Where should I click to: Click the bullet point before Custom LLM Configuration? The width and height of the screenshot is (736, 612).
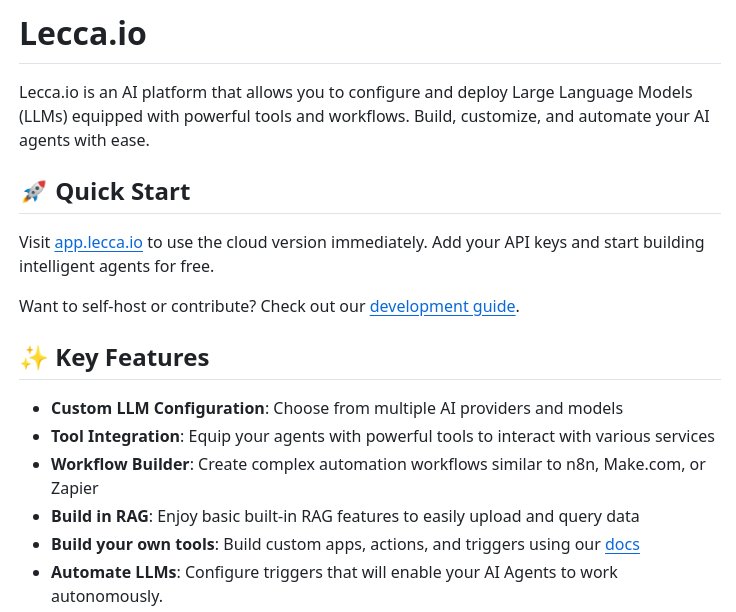pyautogui.click(x=37, y=409)
